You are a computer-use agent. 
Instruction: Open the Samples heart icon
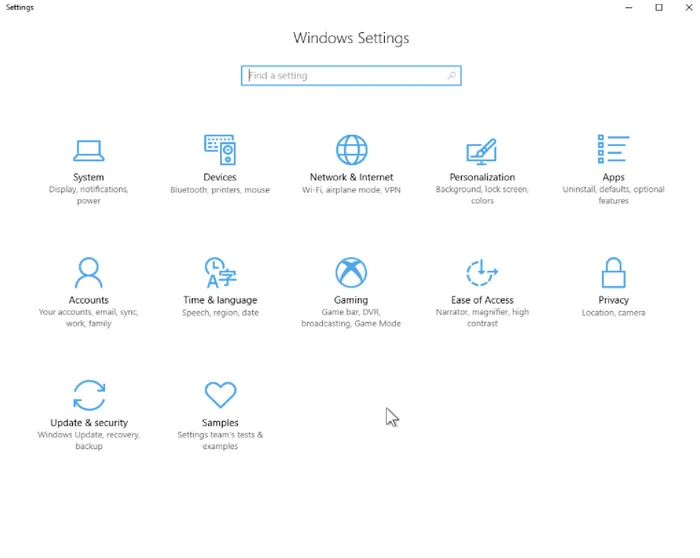click(220, 395)
